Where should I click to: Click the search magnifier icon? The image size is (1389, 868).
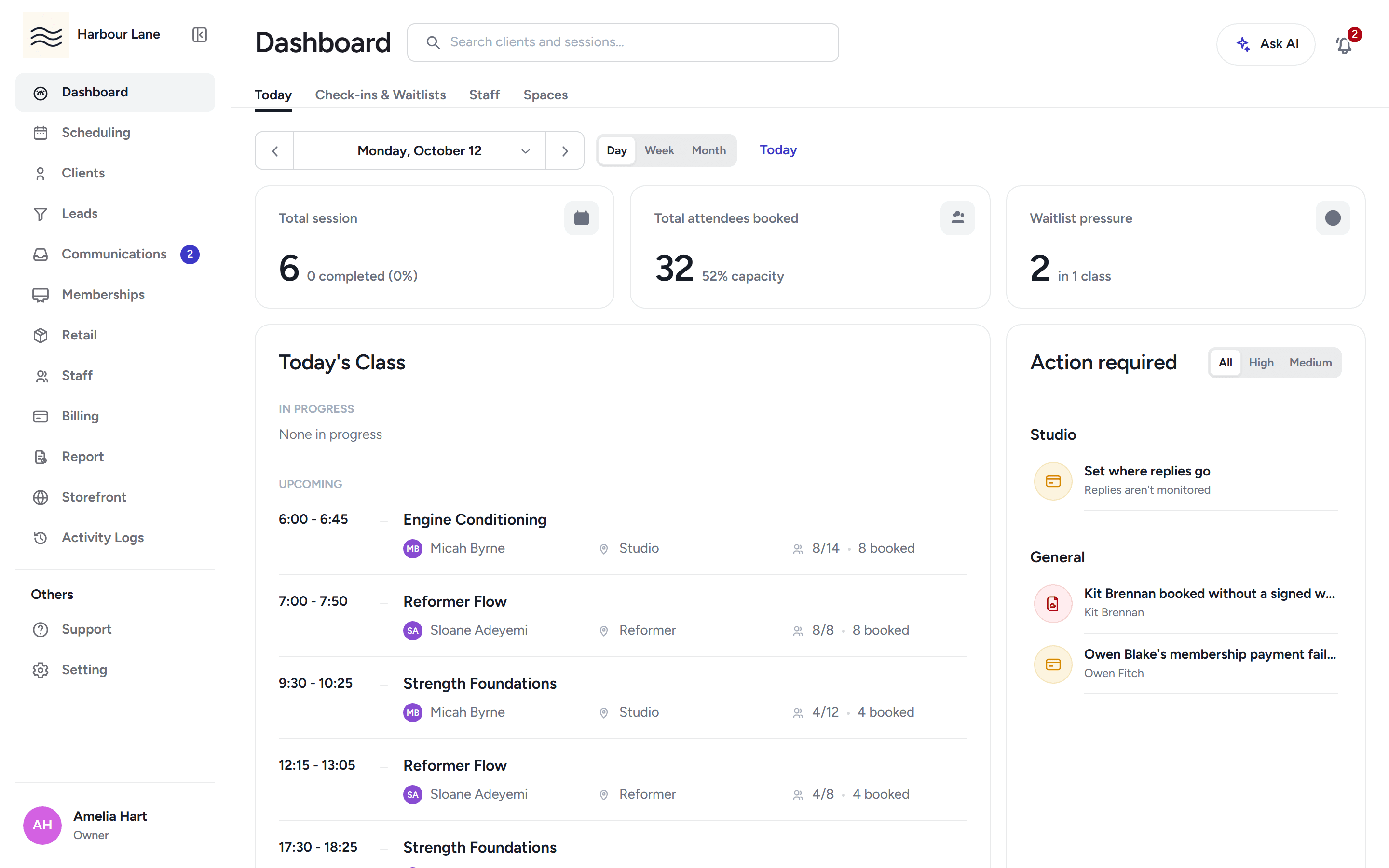point(434,42)
